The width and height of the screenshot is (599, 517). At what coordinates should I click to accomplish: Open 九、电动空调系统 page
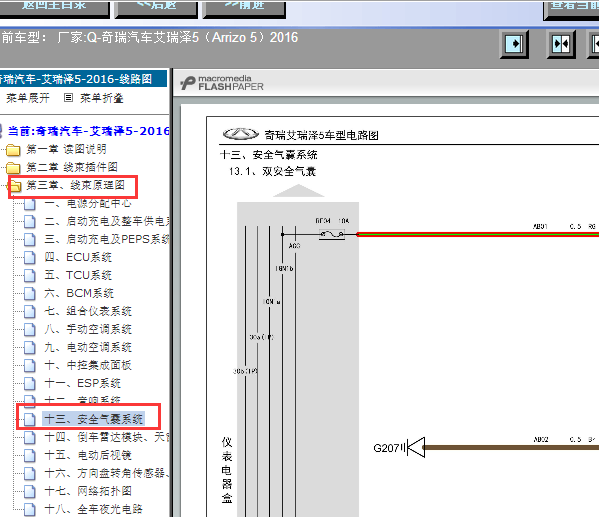point(88,347)
